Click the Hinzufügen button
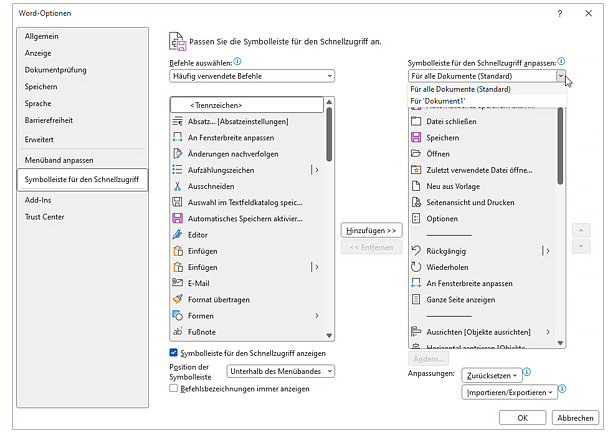This screenshot has width=615, height=434. [x=371, y=230]
